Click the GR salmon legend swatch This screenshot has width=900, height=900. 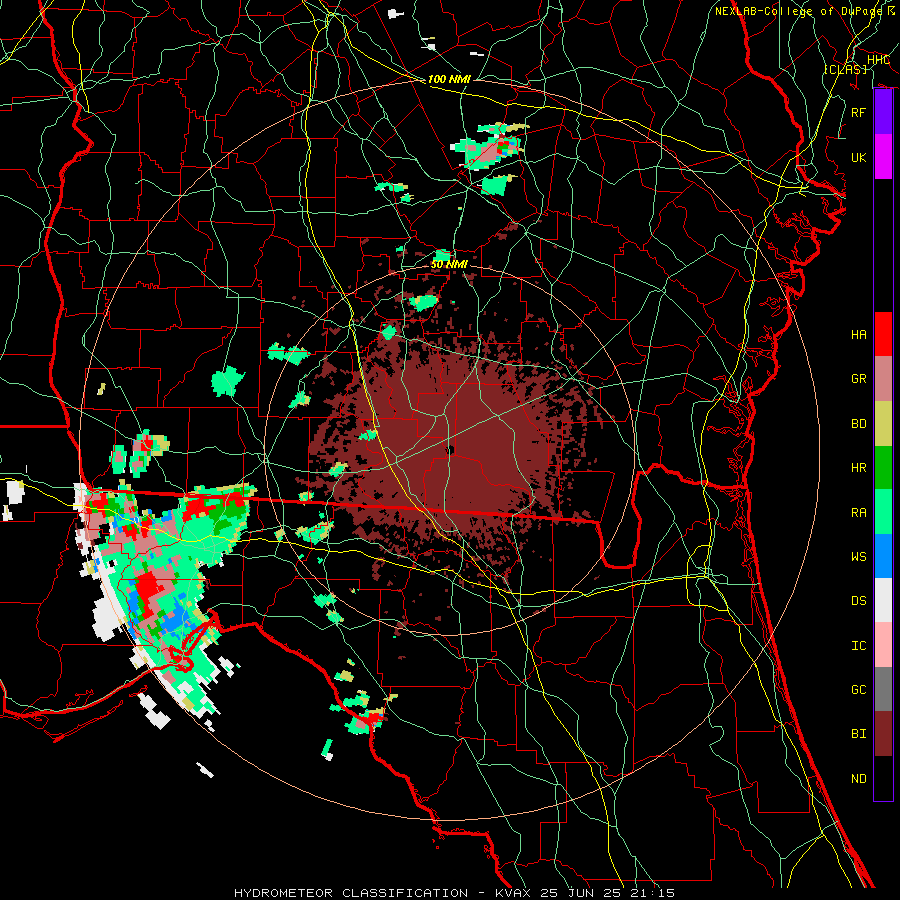pos(883,379)
